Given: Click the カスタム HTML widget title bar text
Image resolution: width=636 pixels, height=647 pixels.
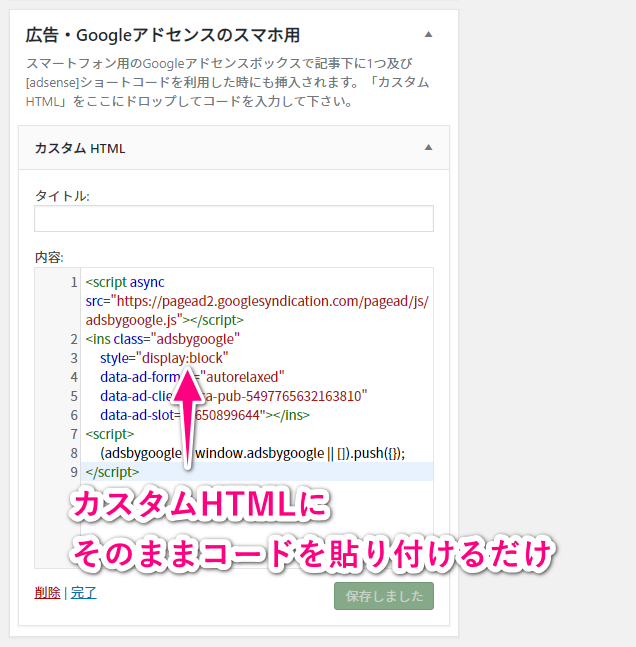Looking at the screenshot, I should point(80,148).
